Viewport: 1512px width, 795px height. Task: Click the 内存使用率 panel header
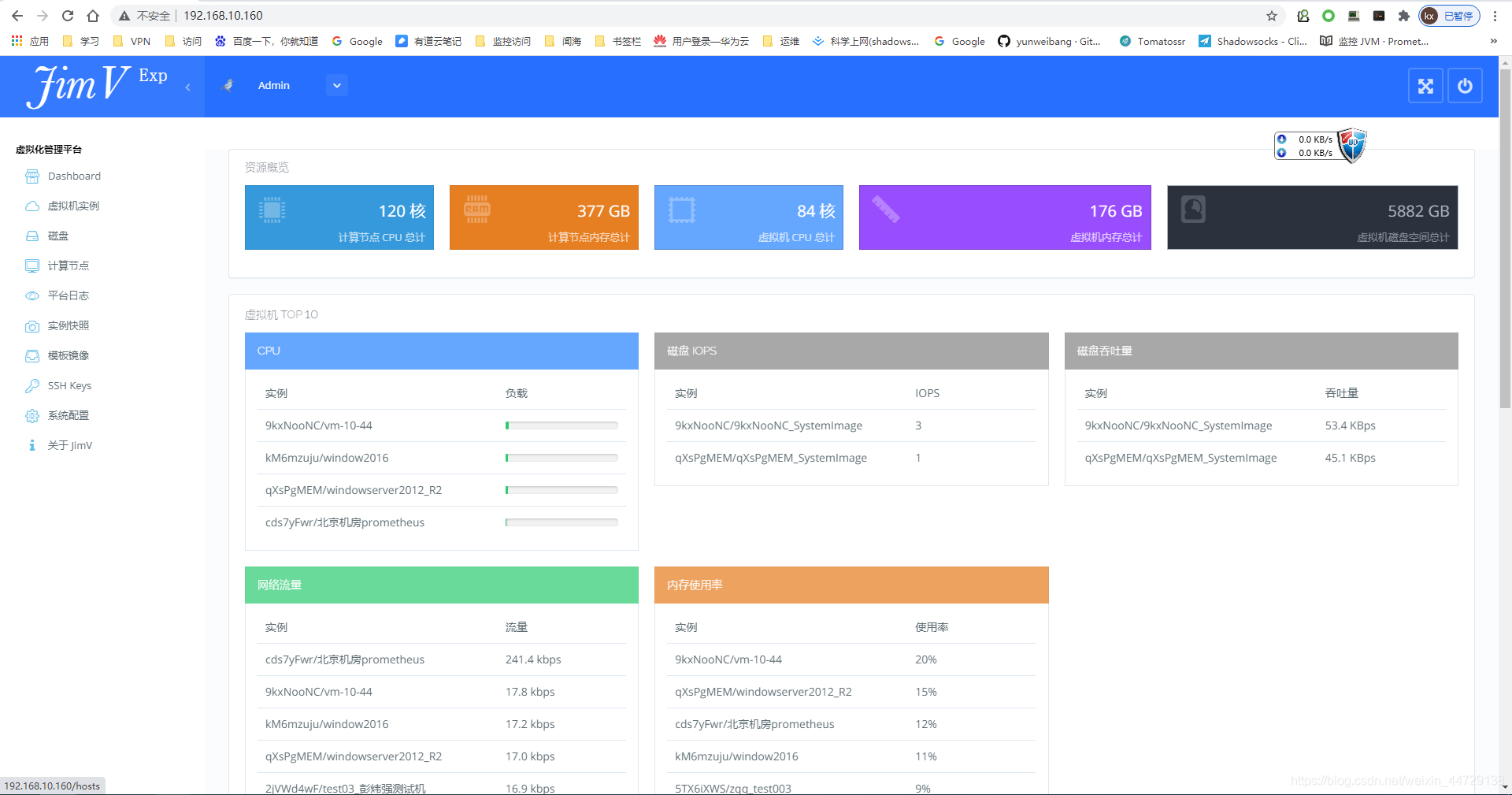851,585
